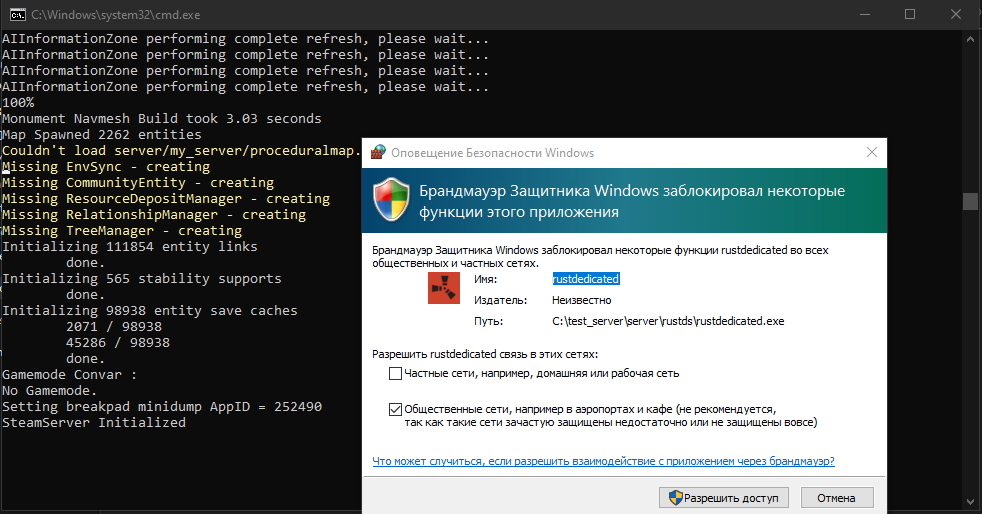
Task: Click the highlighted rustdedicated name field
Action: click(586, 279)
